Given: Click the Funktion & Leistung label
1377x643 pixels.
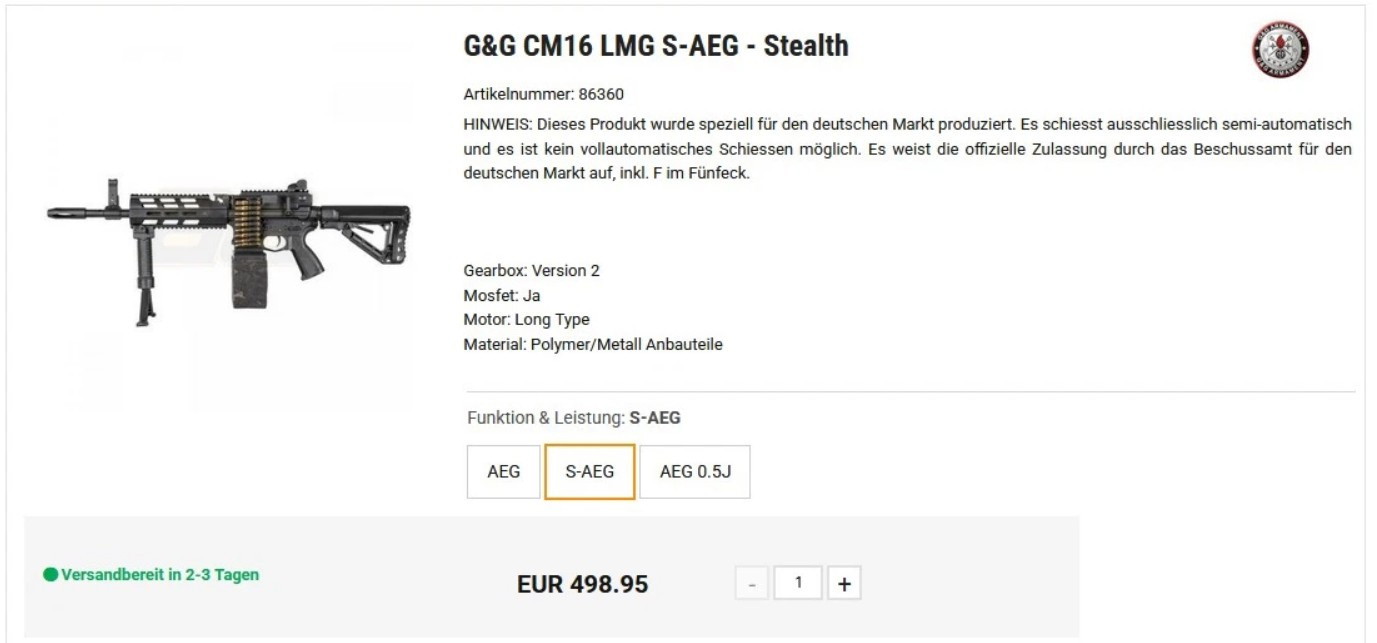Looking at the screenshot, I should click(546, 418).
